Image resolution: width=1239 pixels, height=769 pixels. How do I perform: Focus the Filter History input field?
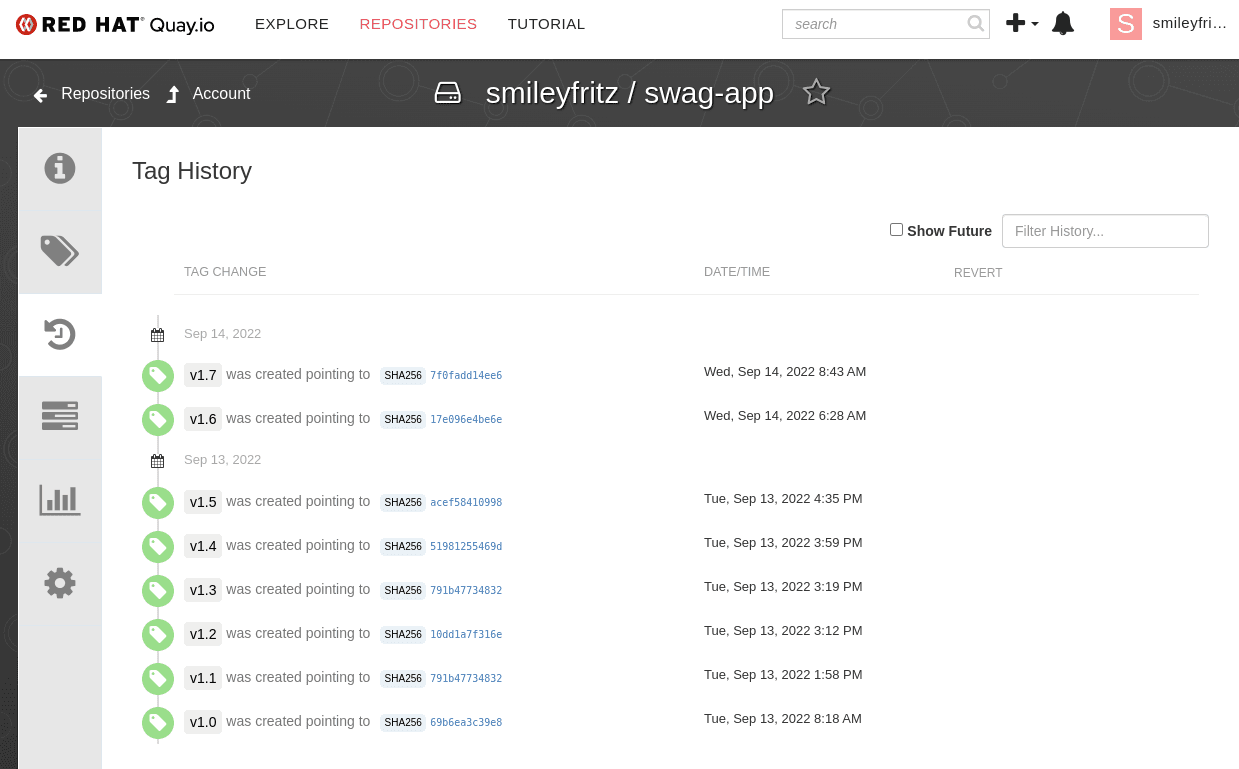(x=1105, y=231)
